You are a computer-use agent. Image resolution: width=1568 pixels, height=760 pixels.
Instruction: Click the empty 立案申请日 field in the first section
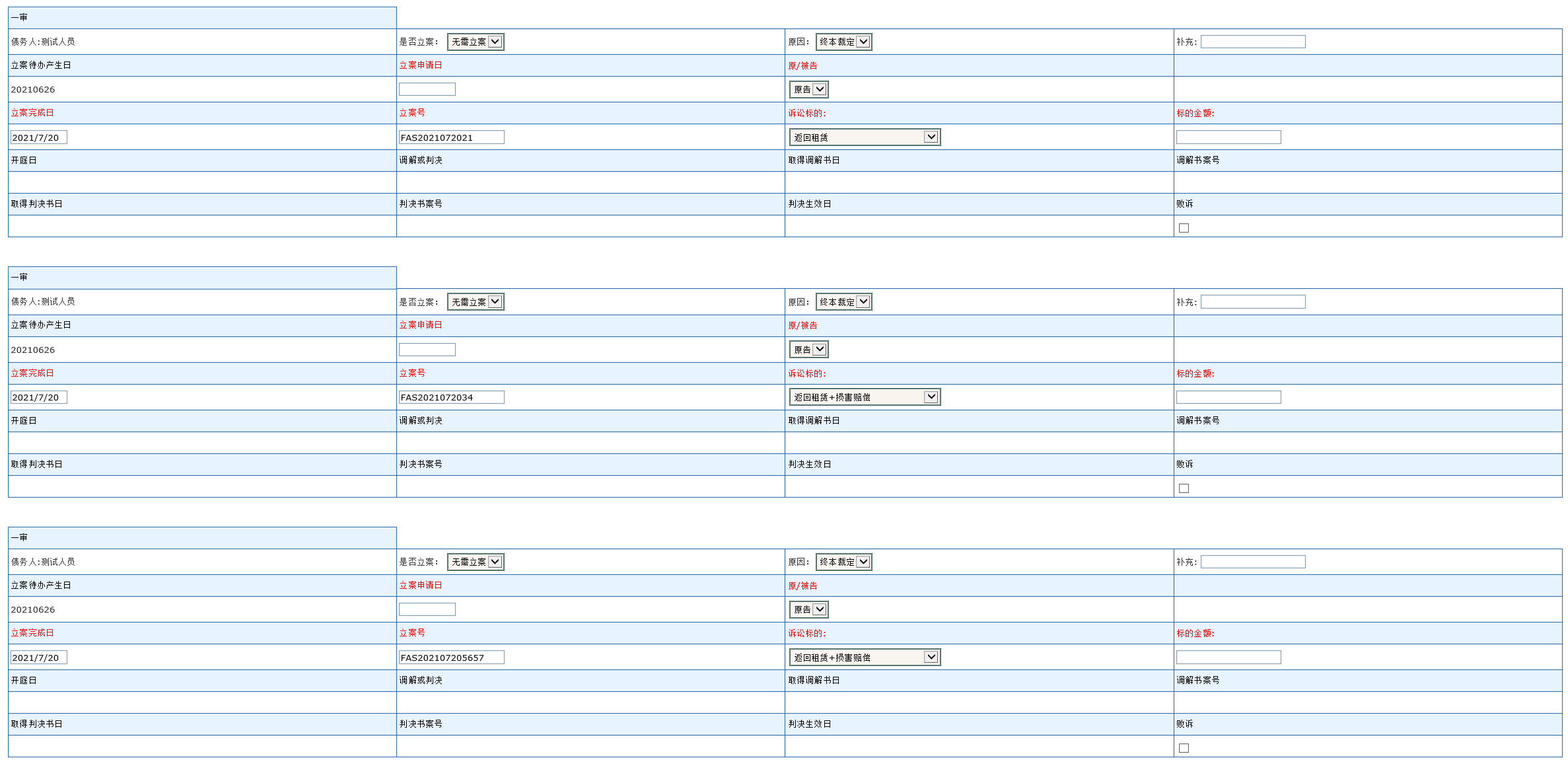(427, 89)
